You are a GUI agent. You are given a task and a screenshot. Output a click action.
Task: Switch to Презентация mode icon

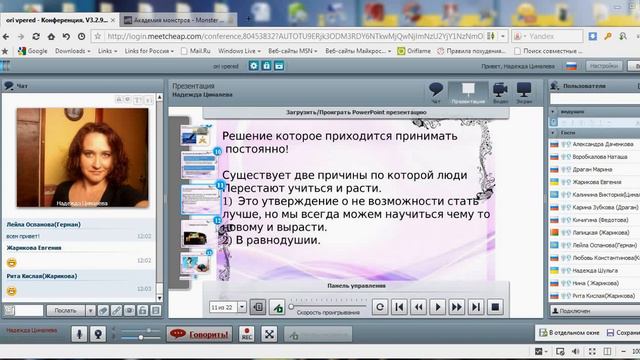tap(468, 92)
